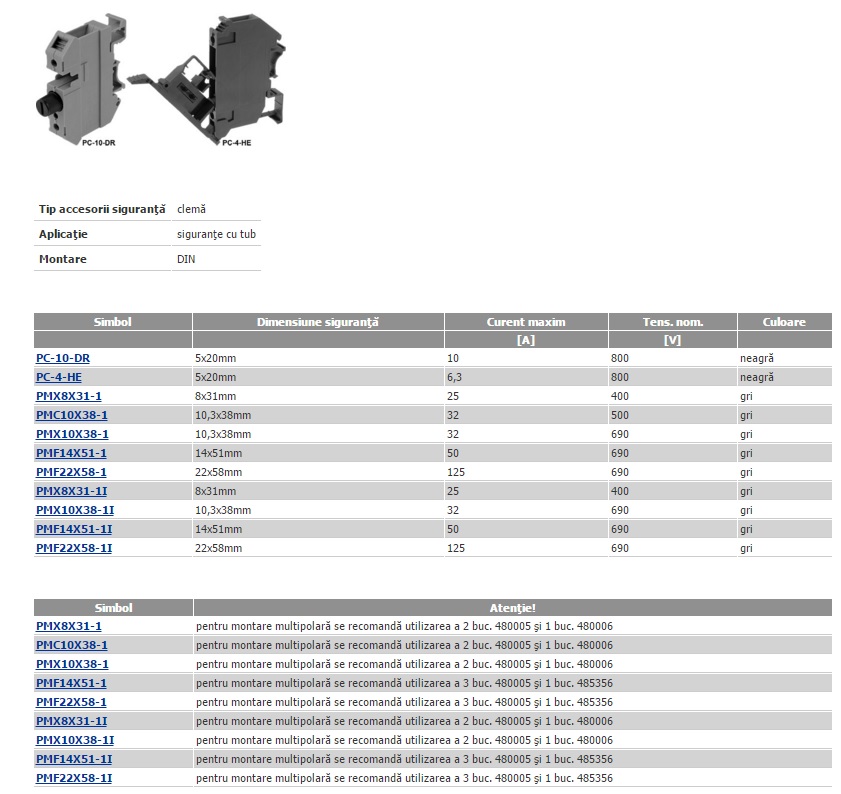This screenshot has width=841, height=794.
Task: Open PMX10X38-1I link in the specifications table
Action: pyautogui.click(x=75, y=510)
